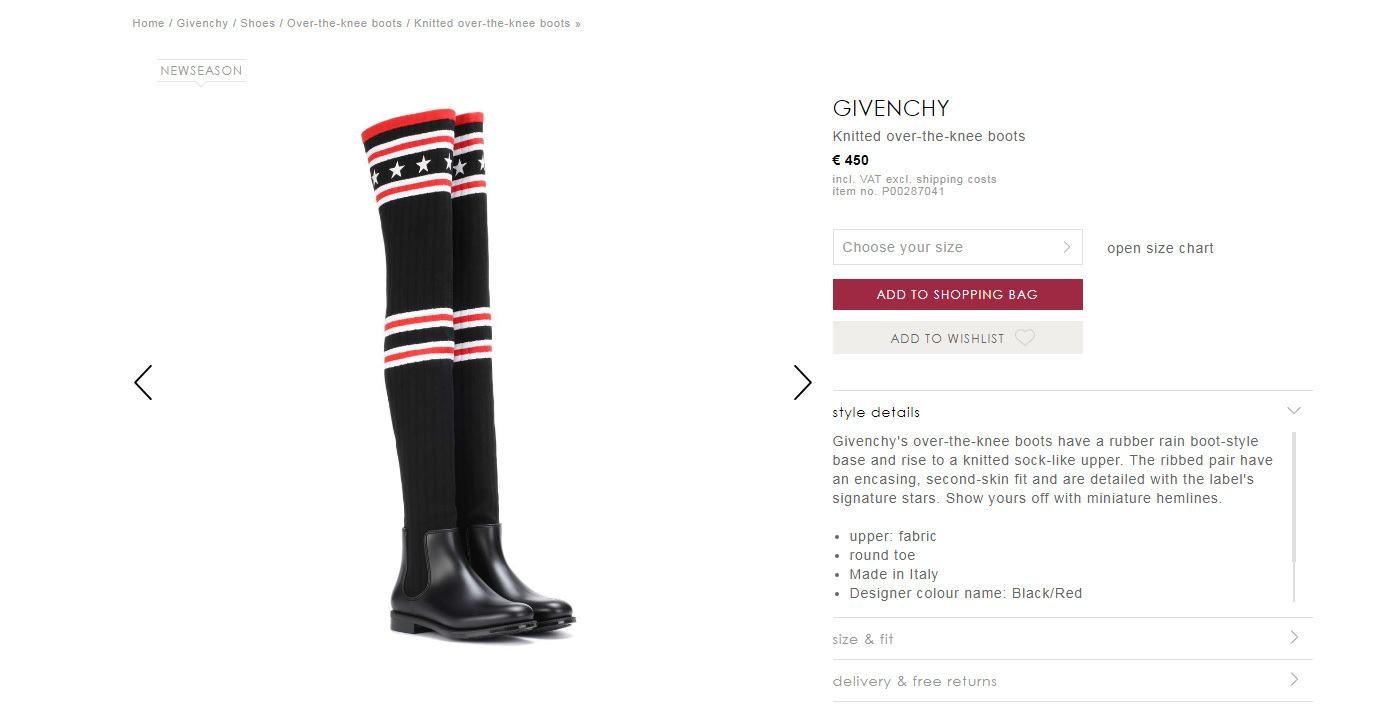Image resolution: width=1397 pixels, height=707 pixels.
Task: Click the delivery & free returns arrow
Action: coord(1294,679)
